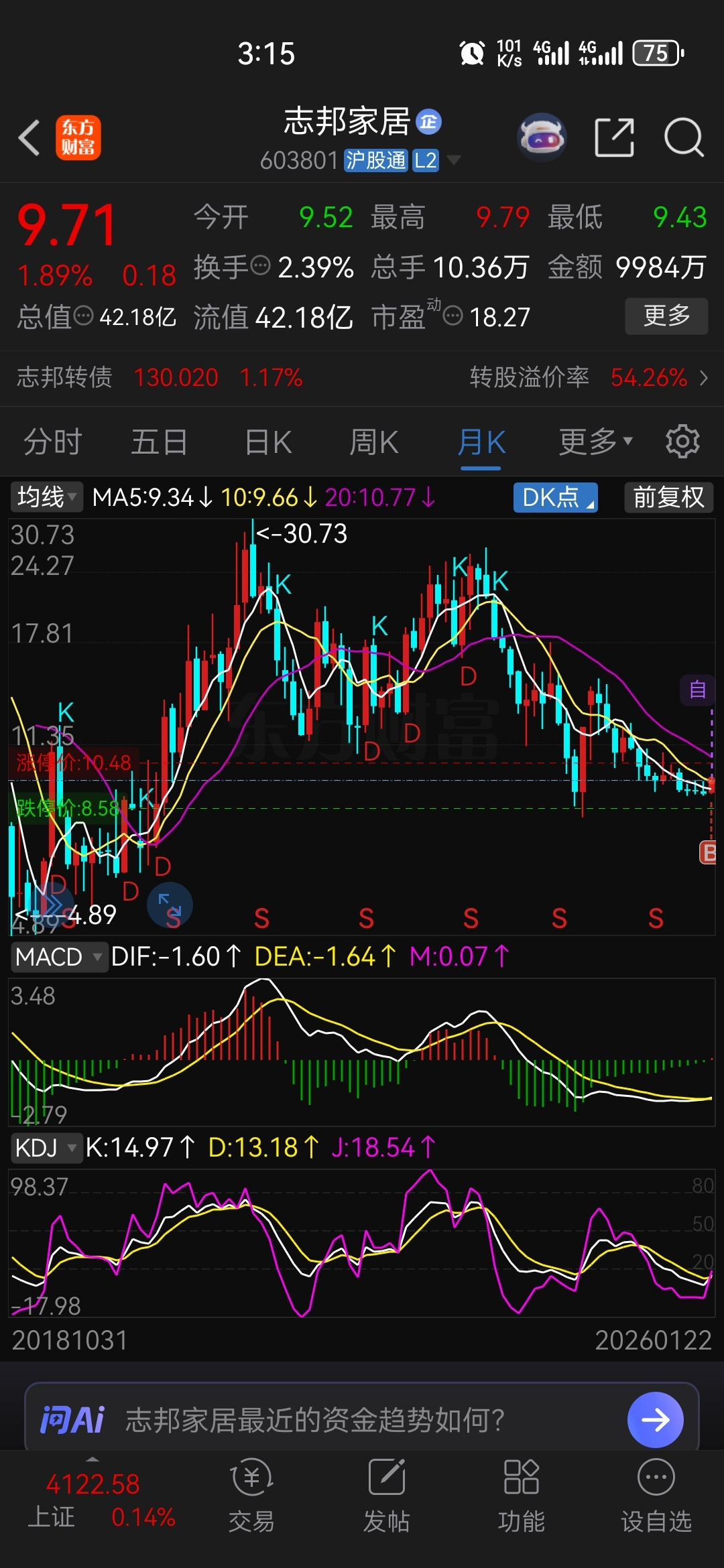Tap the 转股溢价率 54.26% value
This screenshot has width=724, height=1568.
[648, 378]
